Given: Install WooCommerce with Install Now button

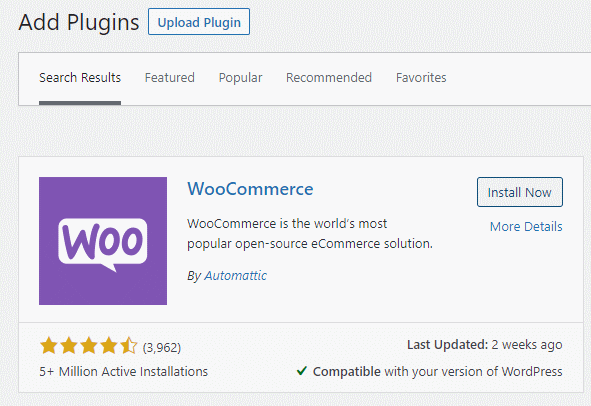Looking at the screenshot, I should (520, 192).
